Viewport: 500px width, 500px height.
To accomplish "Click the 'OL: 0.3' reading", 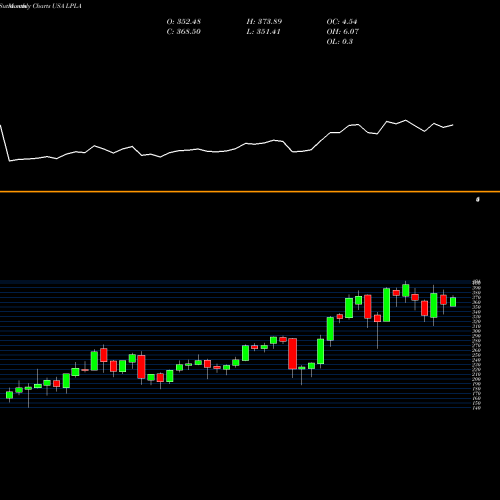I will (340, 42).
